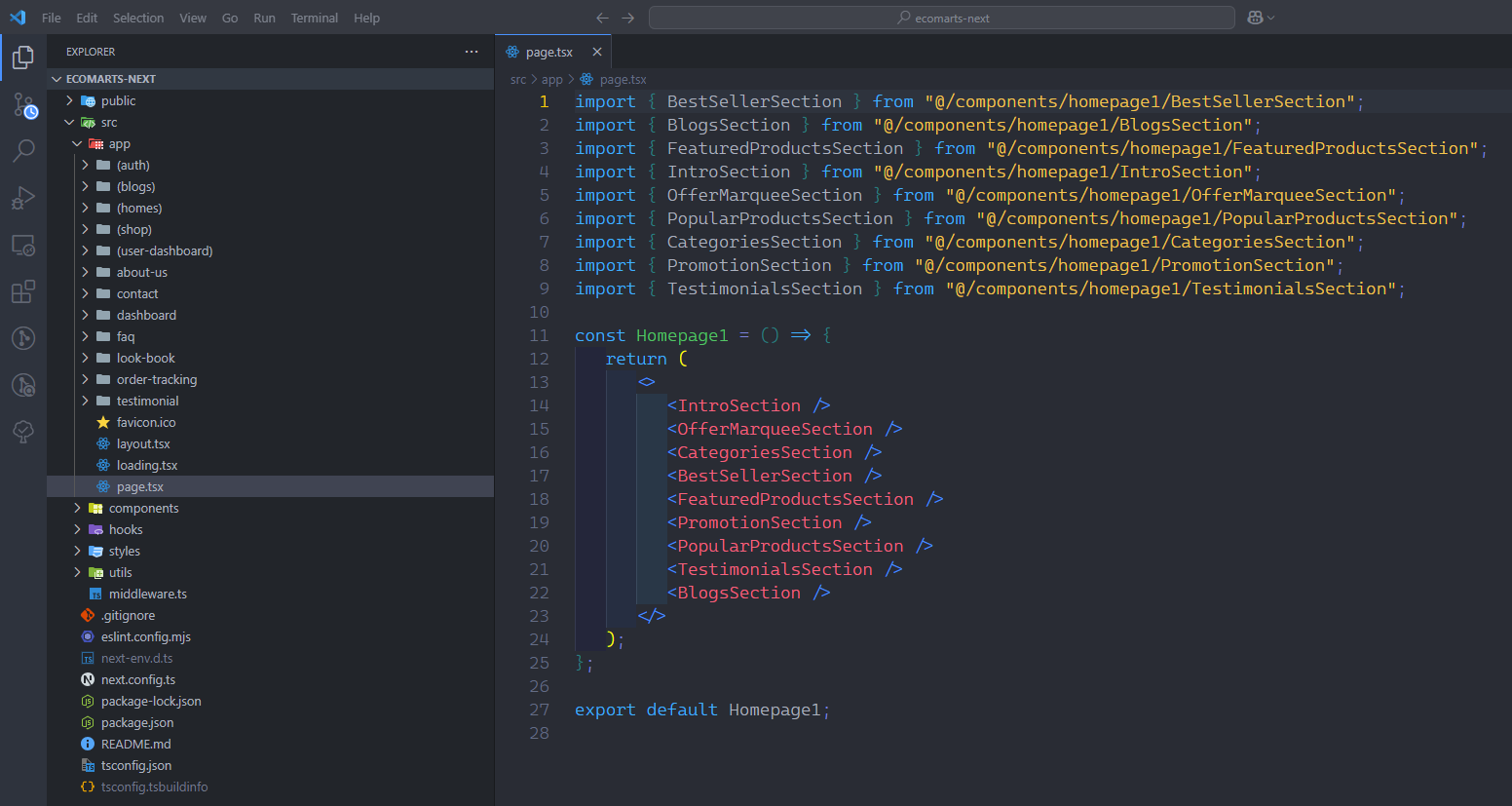The width and height of the screenshot is (1512, 806).
Task: Click the Go Back arrow
Action: pos(602,18)
